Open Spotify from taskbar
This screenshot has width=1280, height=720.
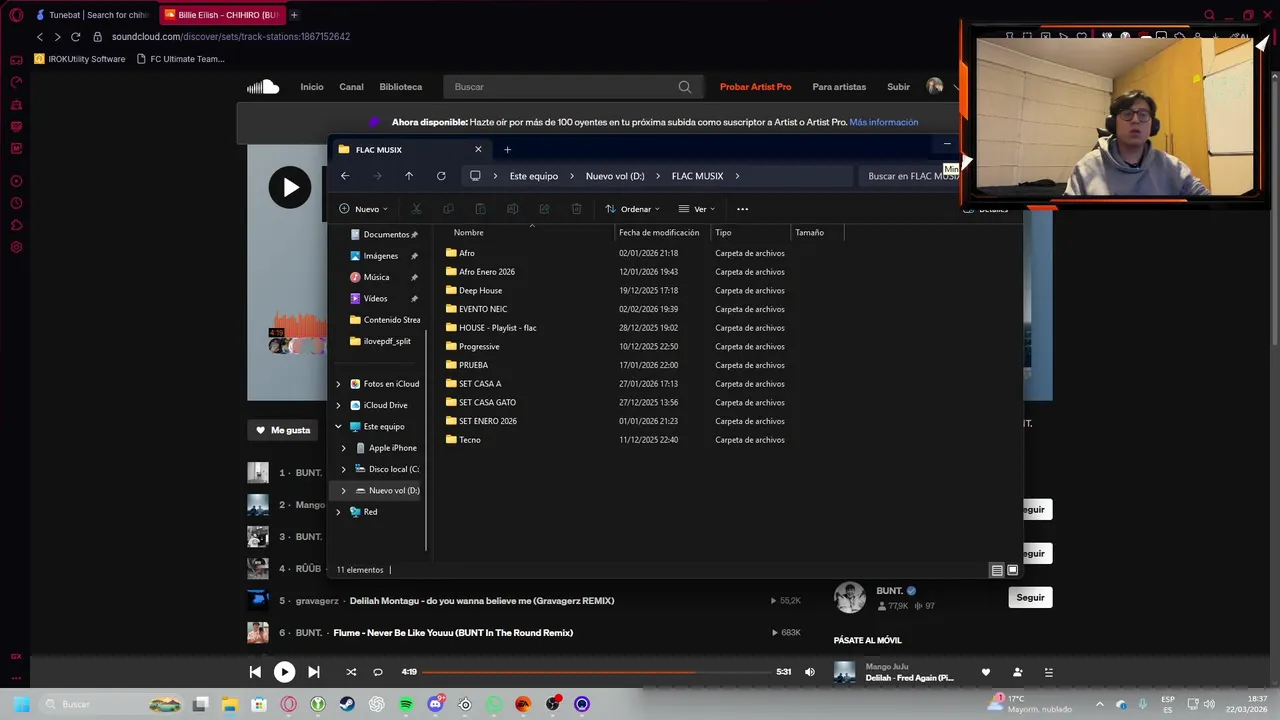(406, 704)
